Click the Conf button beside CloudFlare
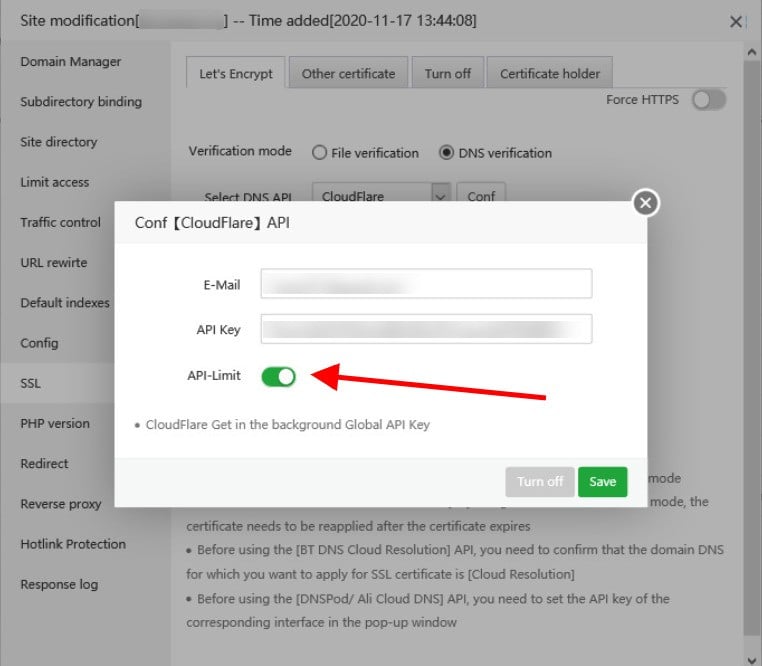The image size is (762, 666). point(481,193)
